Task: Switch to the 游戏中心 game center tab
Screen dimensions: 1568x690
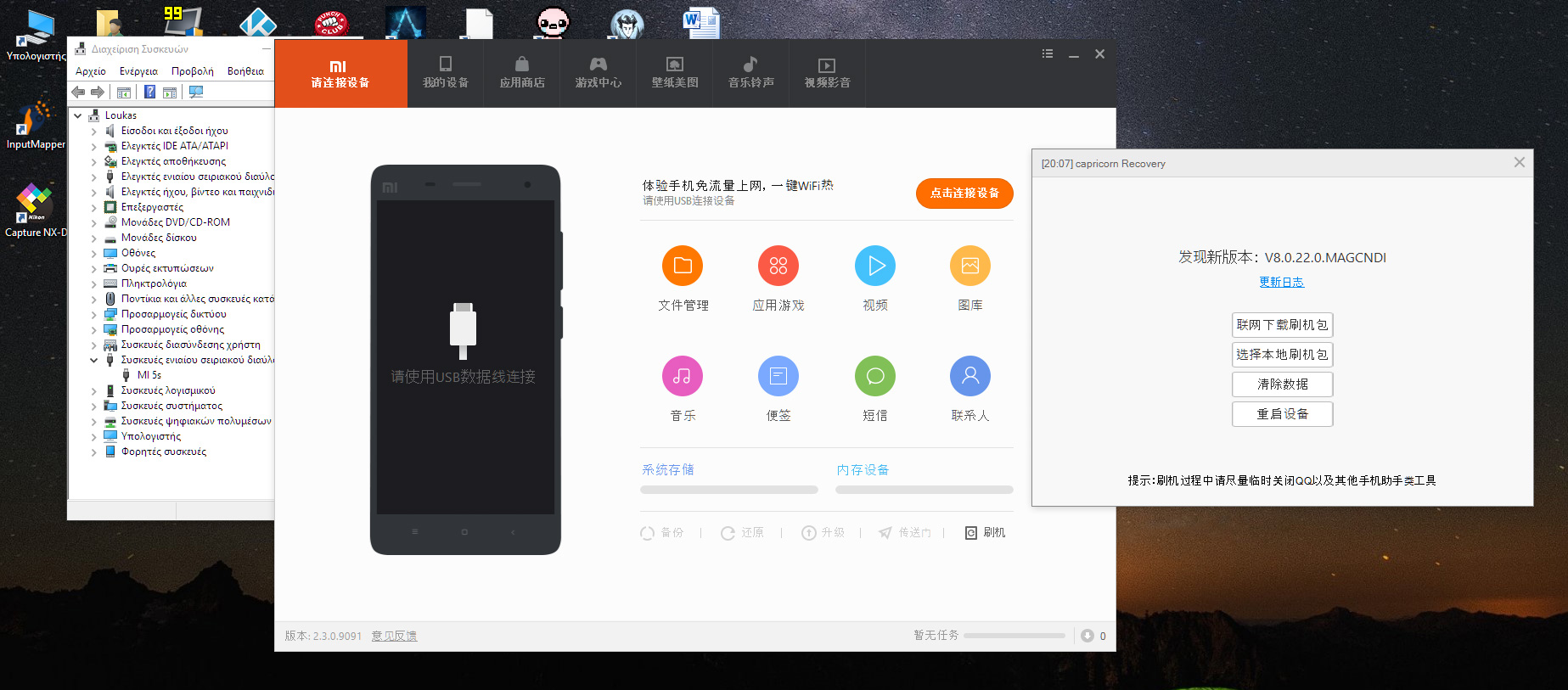Action: click(598, 73)
